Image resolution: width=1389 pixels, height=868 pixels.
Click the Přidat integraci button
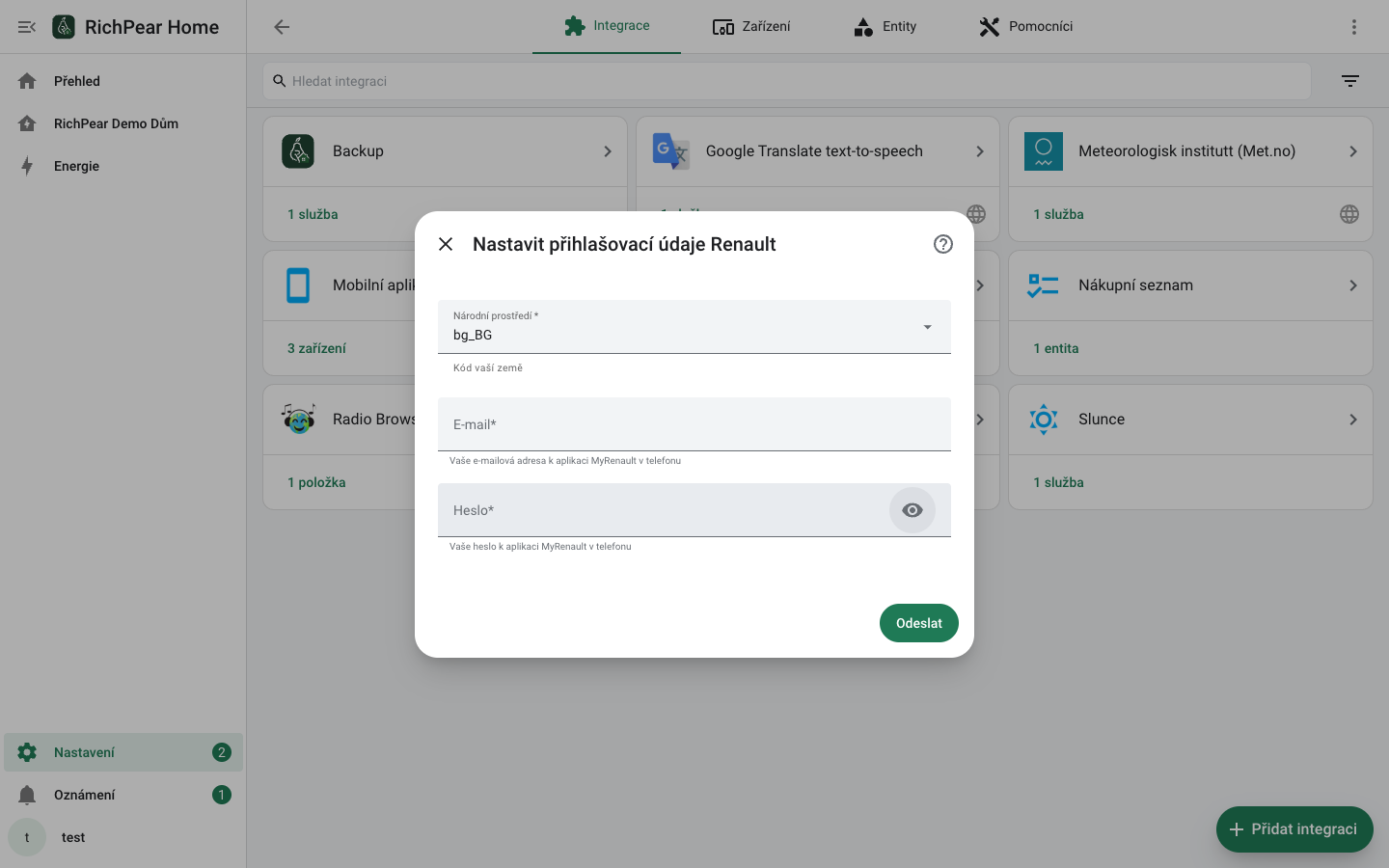tap(1294, 829)
